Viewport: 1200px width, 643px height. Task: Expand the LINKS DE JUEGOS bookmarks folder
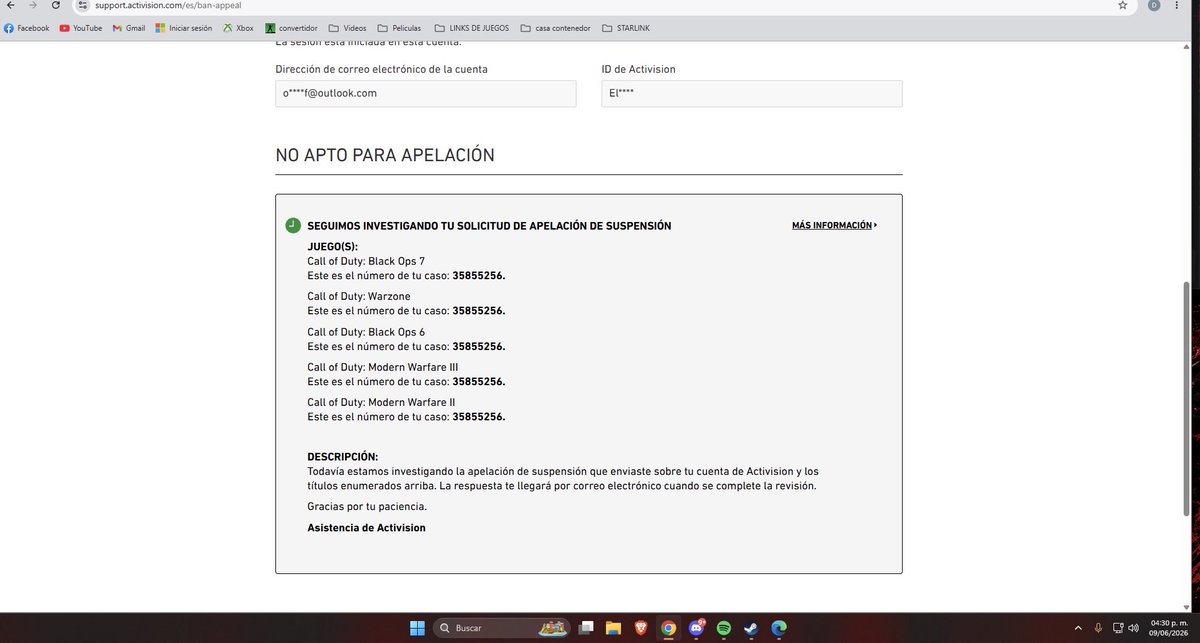pyautogui.click(x=471, y=28)
